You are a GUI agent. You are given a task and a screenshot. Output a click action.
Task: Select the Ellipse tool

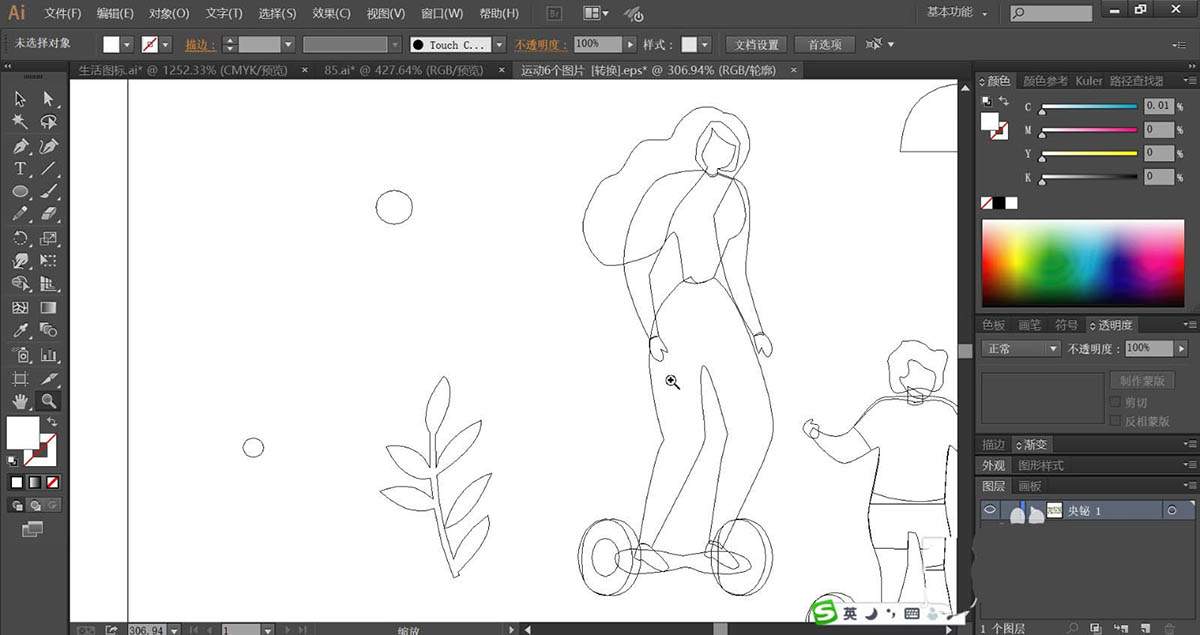click(x=20, y=192)
